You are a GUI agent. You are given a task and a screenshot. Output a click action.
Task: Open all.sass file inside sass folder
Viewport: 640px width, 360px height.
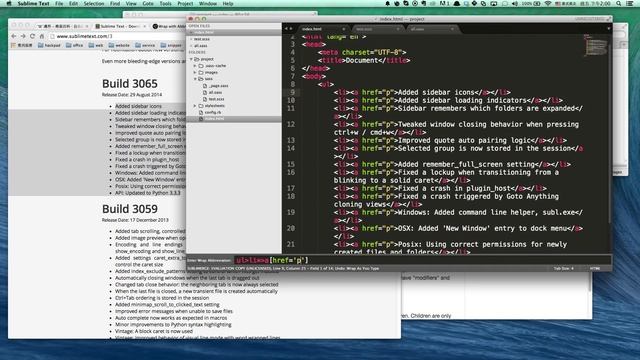point(215,93)
